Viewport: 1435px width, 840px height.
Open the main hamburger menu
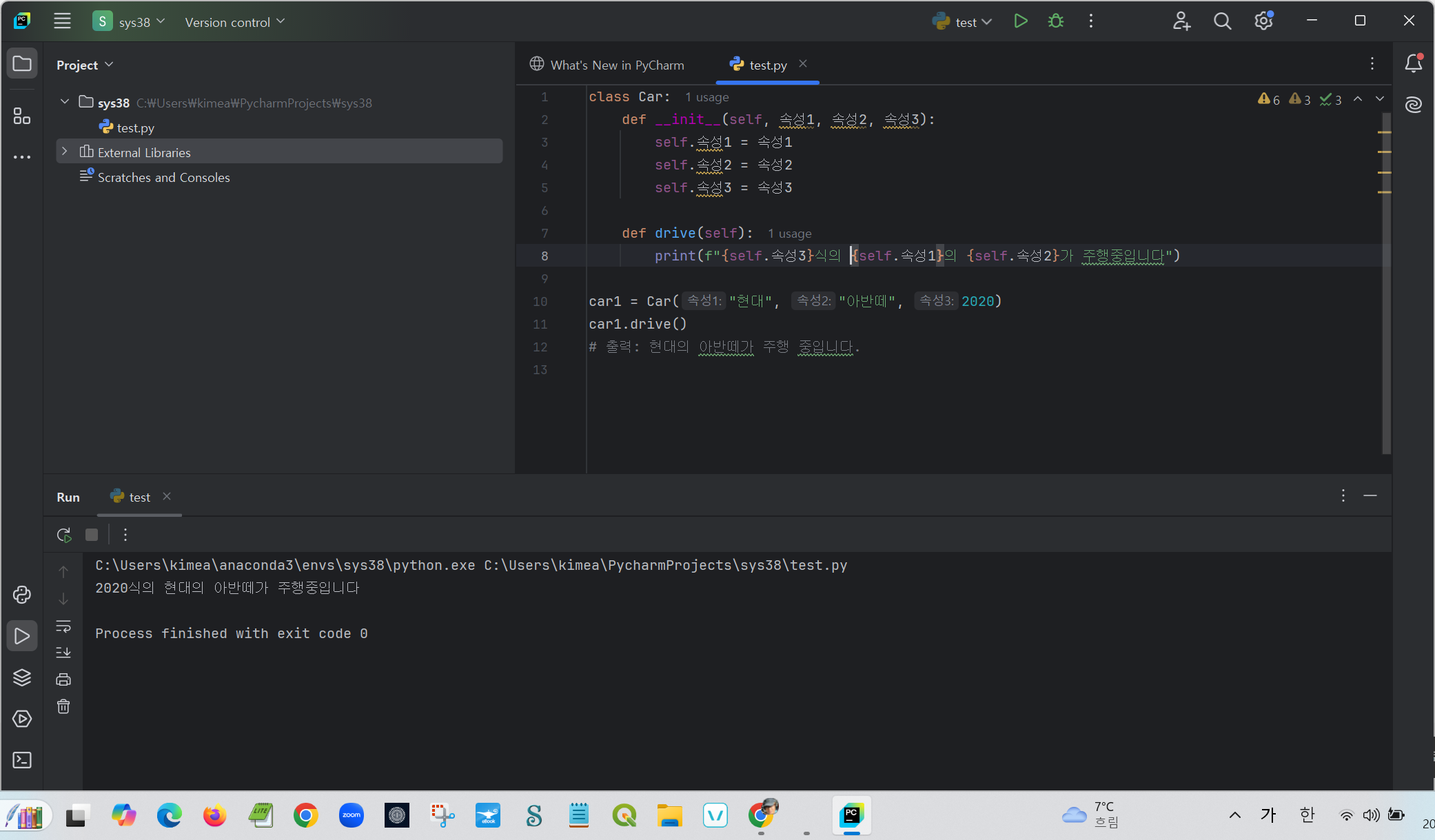(62, 21)
